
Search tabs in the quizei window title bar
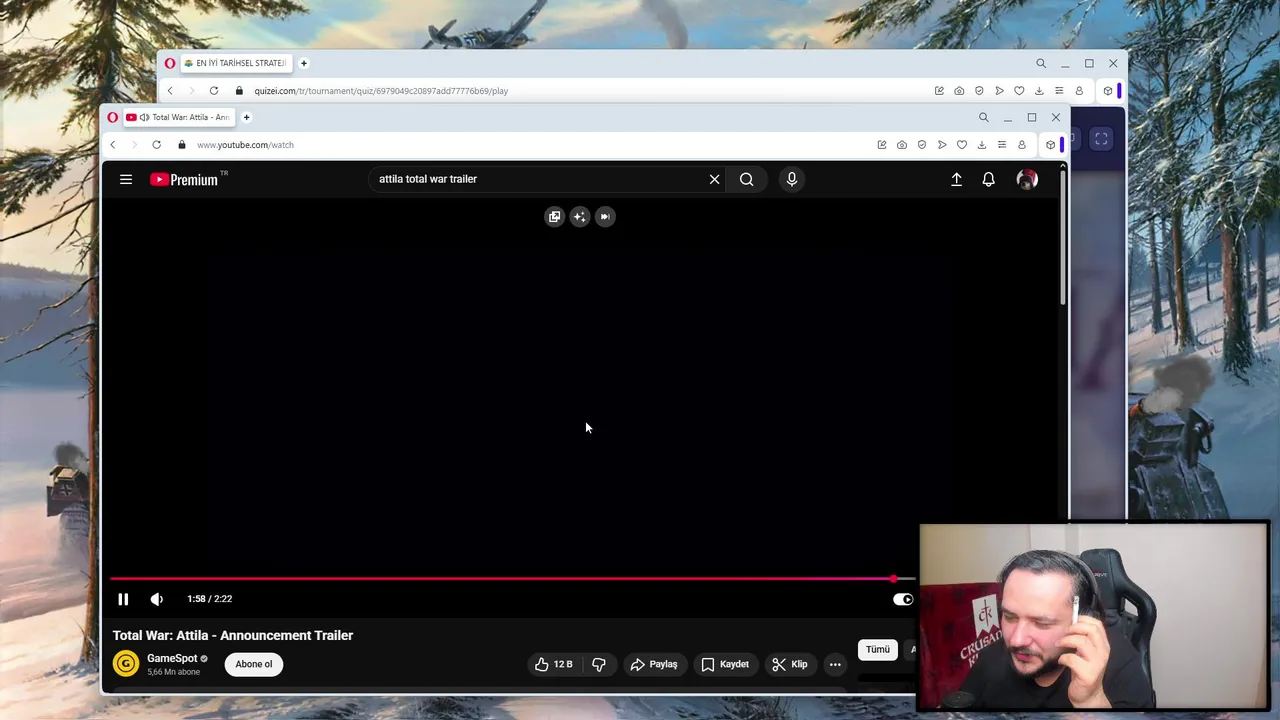[x=1041, y=63]
